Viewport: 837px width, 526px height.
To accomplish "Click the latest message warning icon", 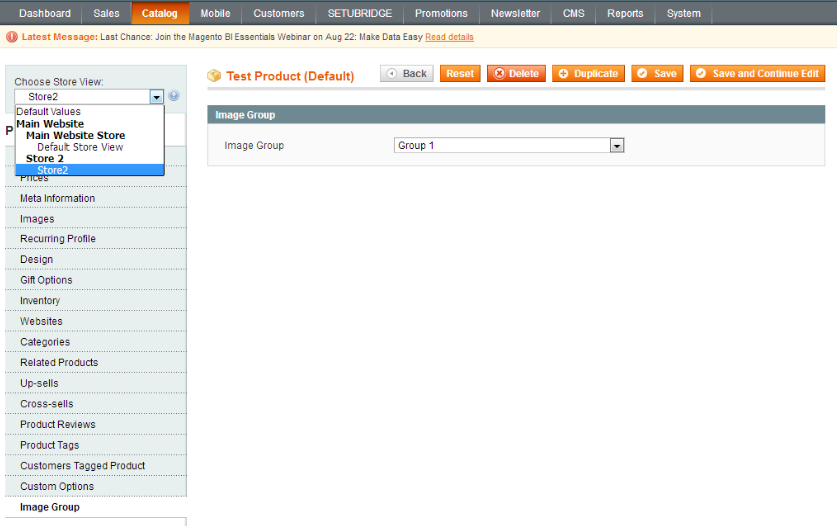I will [12, 37].
